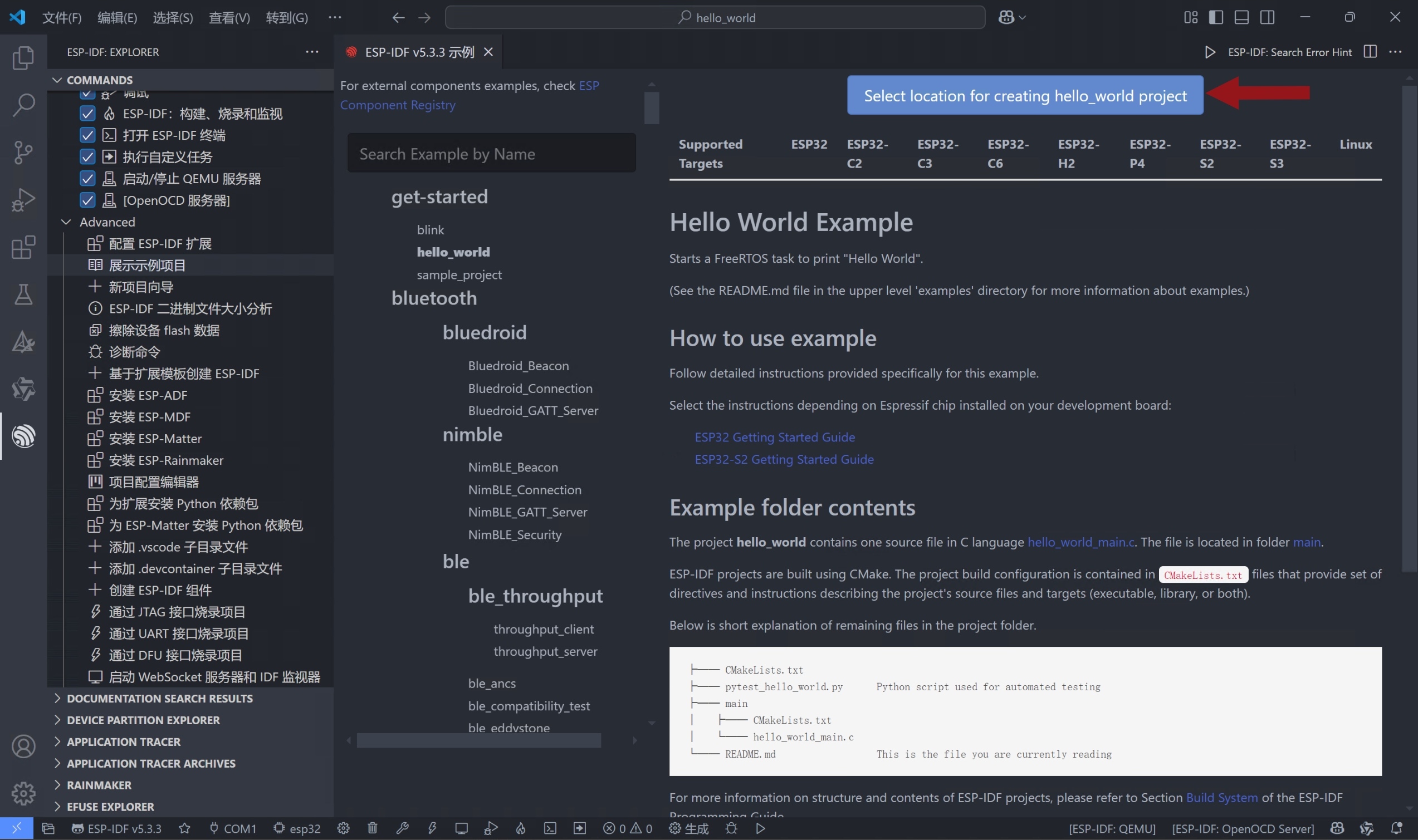Select serial port COM1 in status bar
Image resolution: width=1418 pixels, height=840 pixels.
point(233,829)
